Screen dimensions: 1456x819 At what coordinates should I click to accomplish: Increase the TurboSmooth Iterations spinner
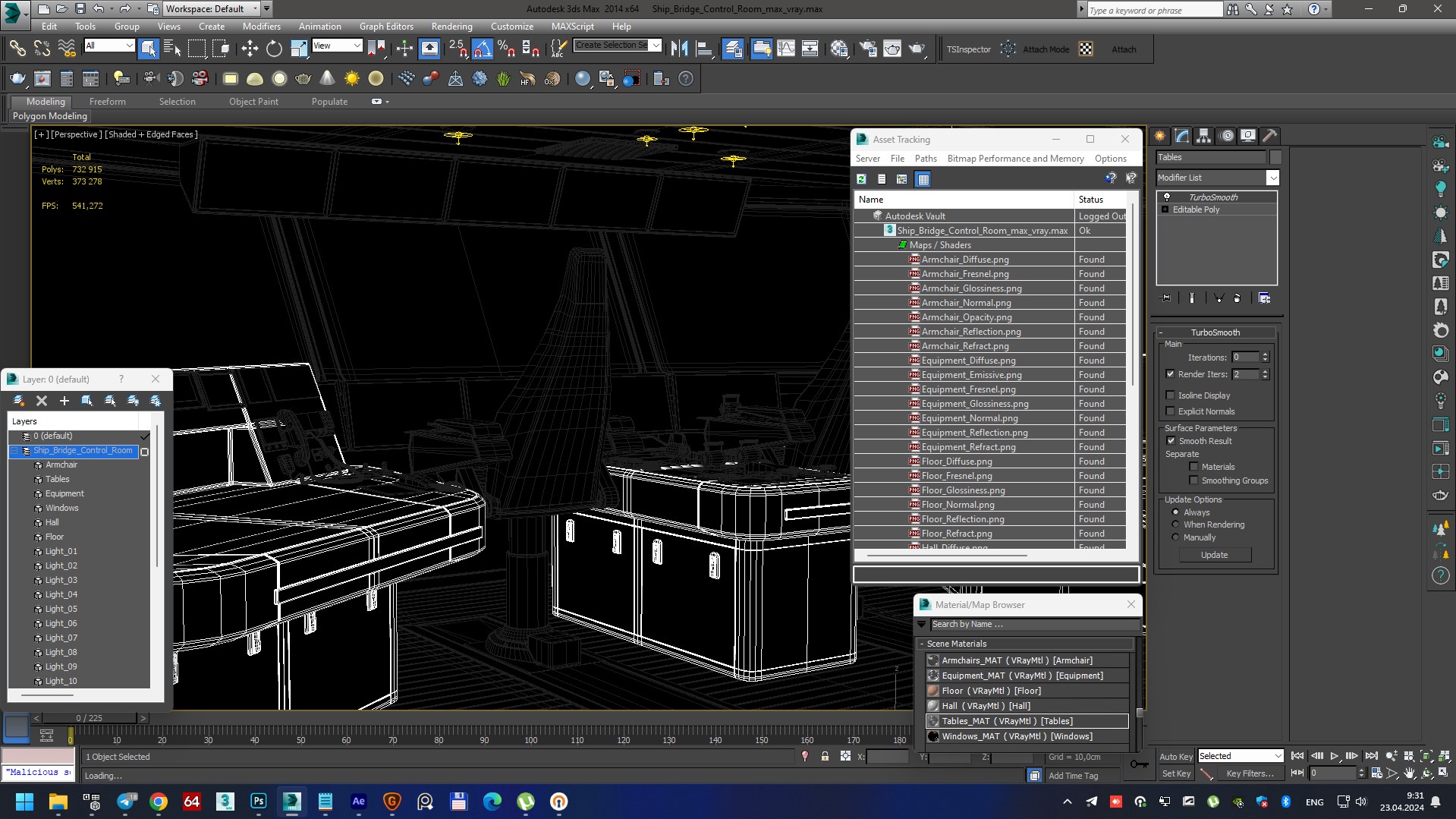pos(1265,354)
